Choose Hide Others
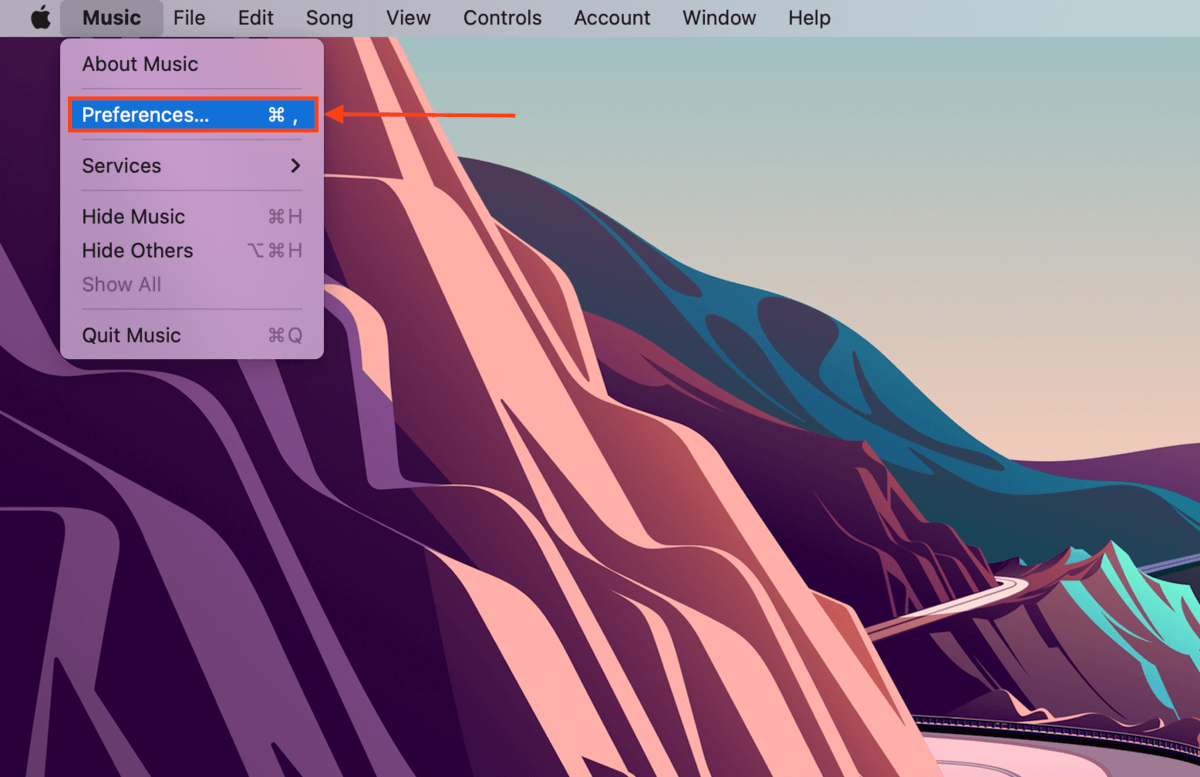The image size is (1200, 777). [192, 251]
